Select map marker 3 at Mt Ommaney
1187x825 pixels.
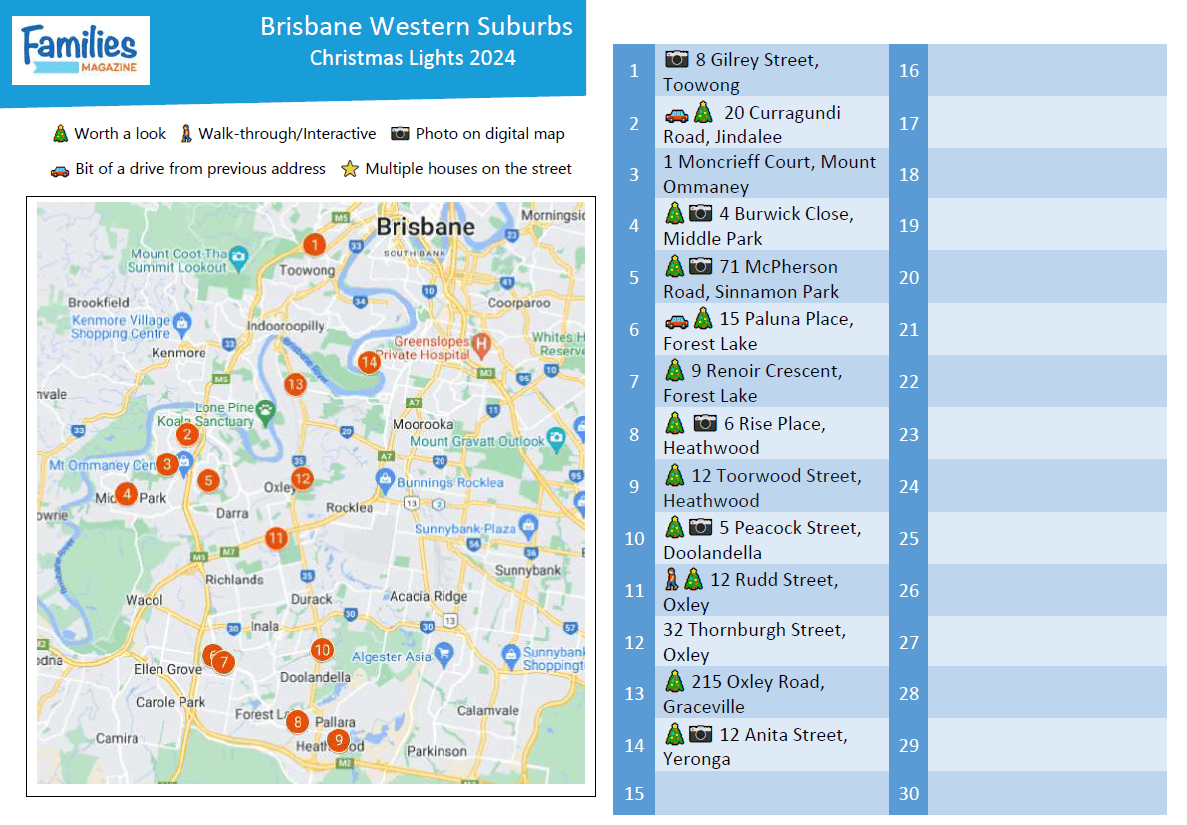pos(167,465)
